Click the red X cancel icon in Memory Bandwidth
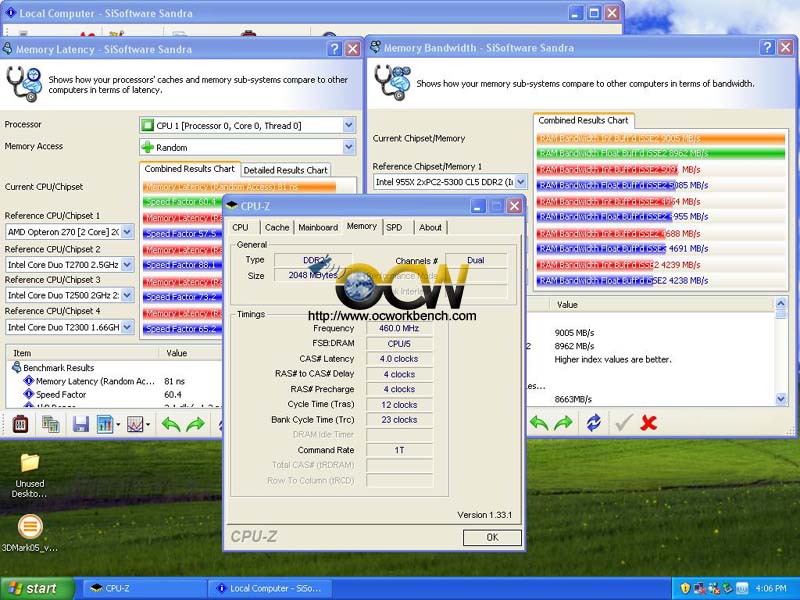The image size is (800, 600). [648, 422]
